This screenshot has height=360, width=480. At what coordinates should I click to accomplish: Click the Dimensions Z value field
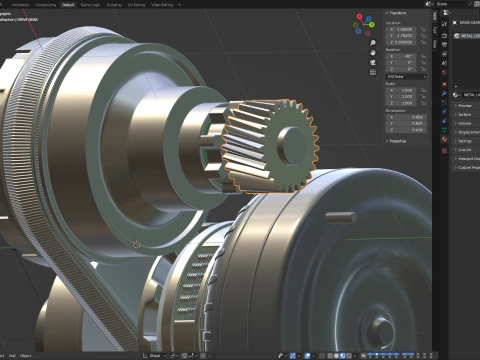[406, 130]
